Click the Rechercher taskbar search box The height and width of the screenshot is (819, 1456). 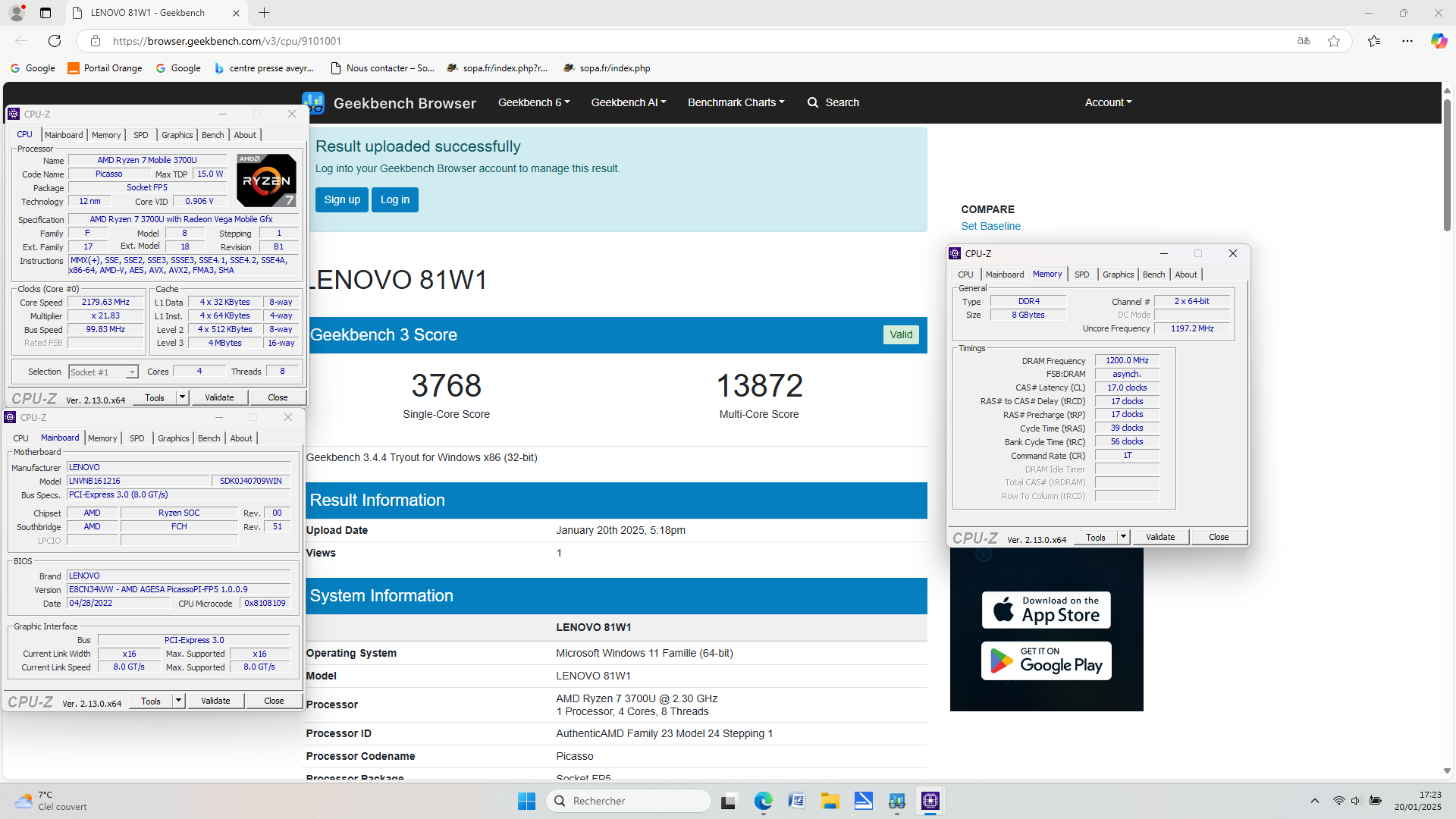(629, 801)
